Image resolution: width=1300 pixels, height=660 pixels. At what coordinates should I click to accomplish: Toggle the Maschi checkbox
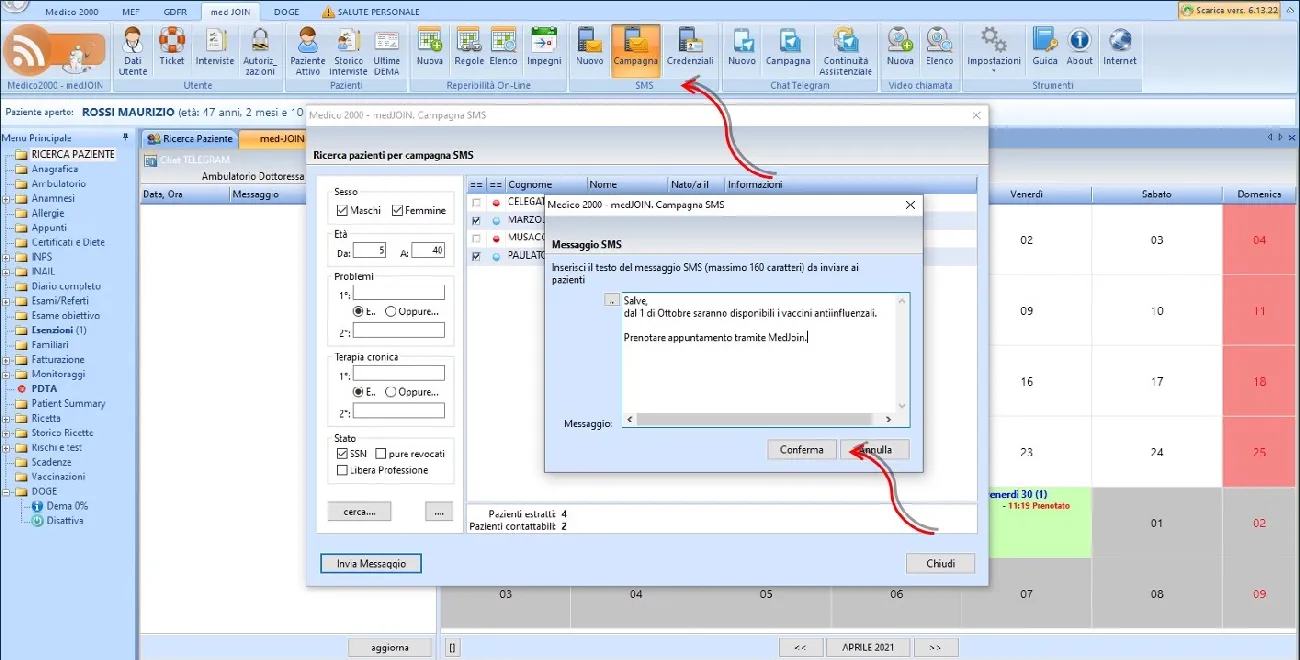343,210
